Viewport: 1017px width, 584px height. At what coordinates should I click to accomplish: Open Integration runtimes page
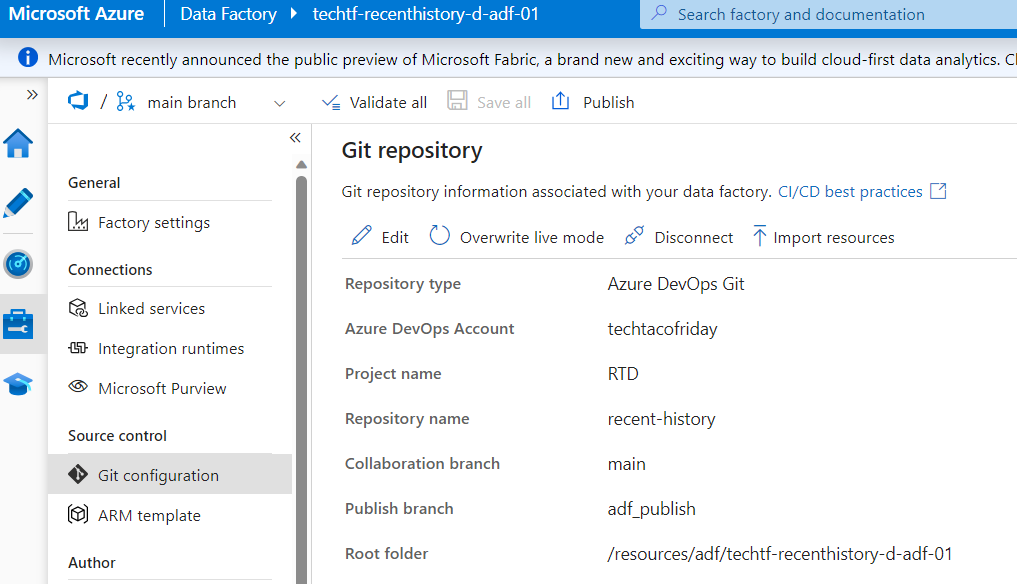click(x=170, y=349)
